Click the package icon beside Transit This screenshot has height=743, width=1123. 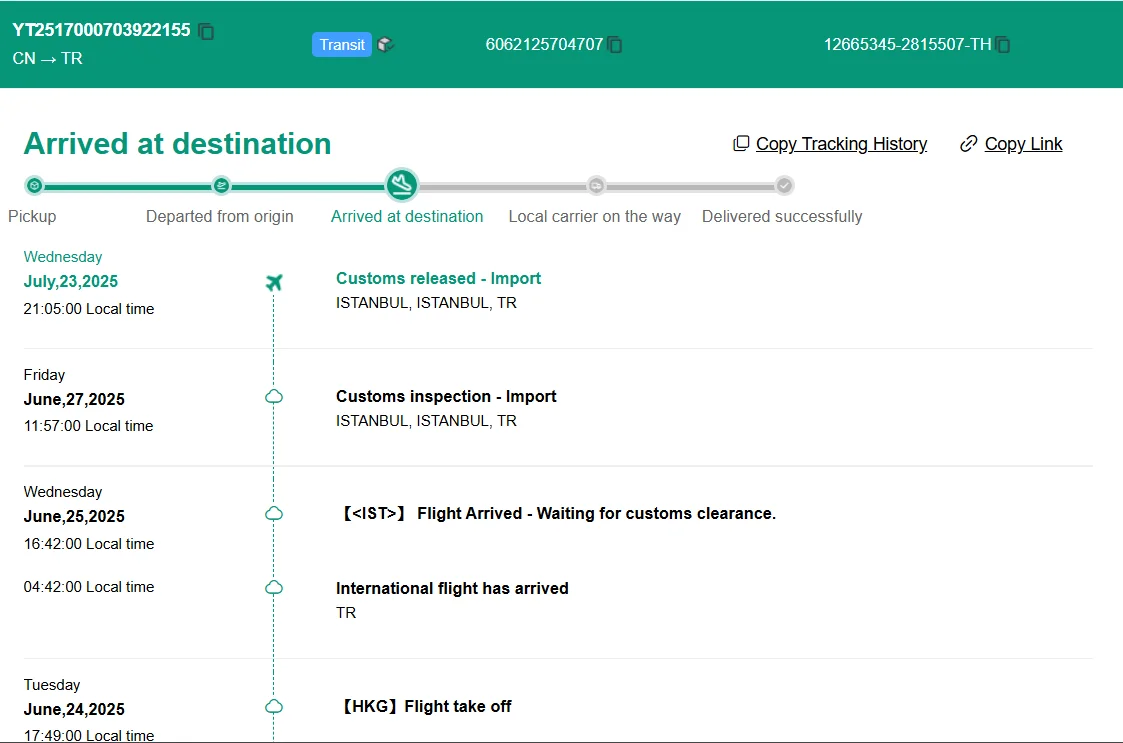click(x=386, y=45)
